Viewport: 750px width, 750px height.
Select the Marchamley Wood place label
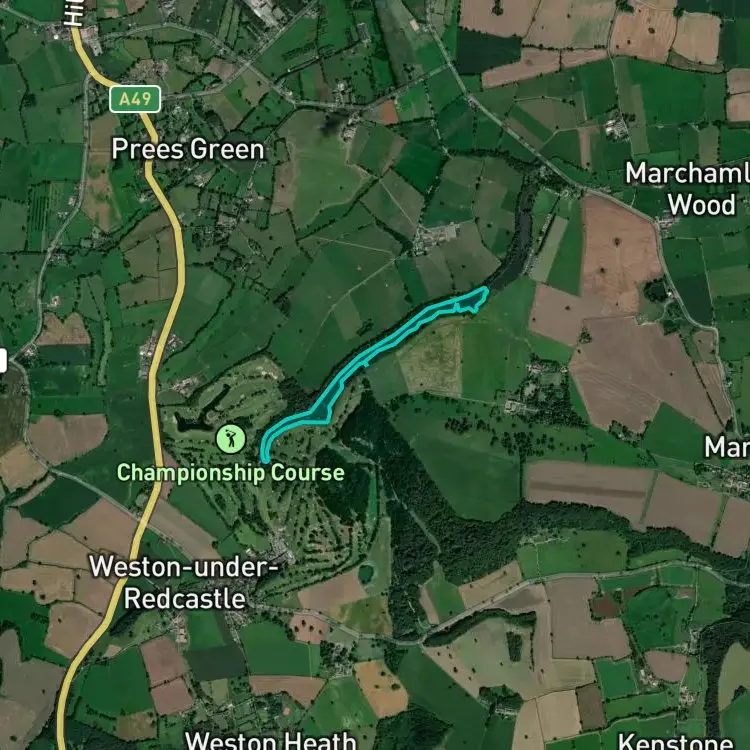pyautogui.click(x=688, y=189)
